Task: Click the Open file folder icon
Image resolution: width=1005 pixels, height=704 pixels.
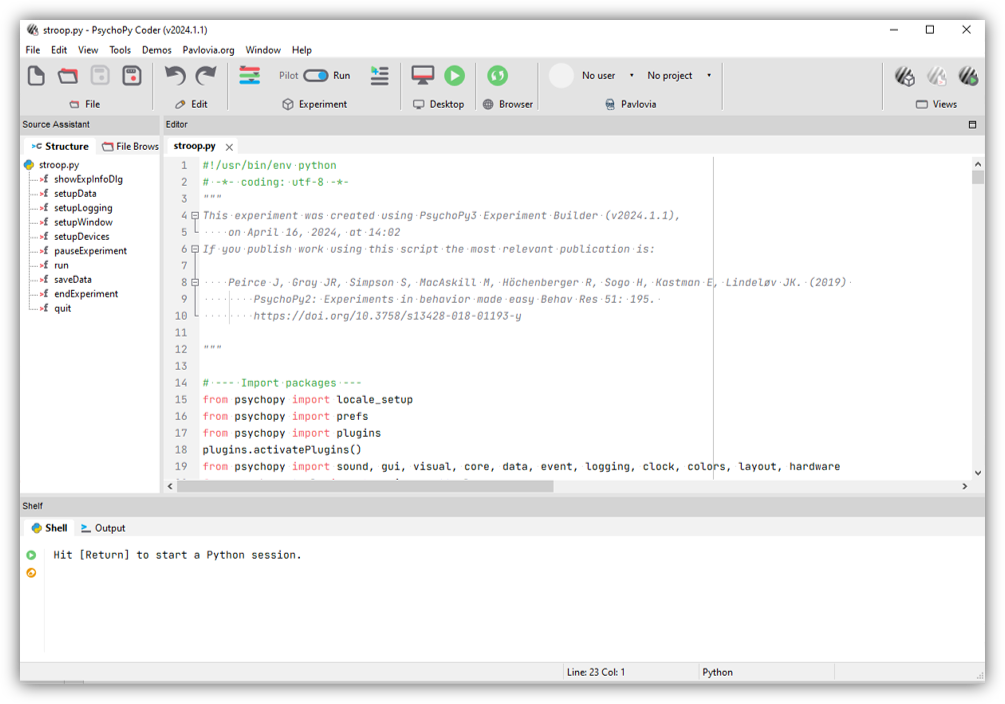Action: tap(68, 76)
